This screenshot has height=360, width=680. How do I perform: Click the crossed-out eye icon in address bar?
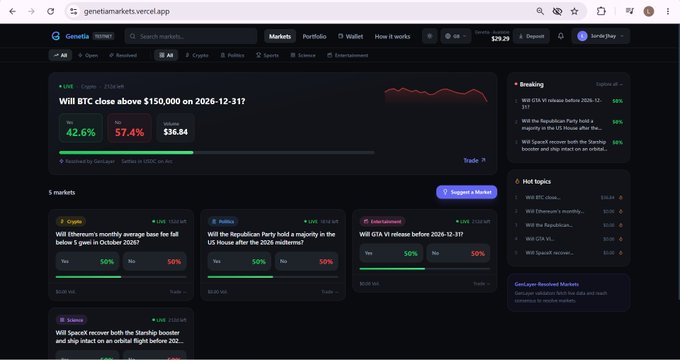tap(557, 11)
